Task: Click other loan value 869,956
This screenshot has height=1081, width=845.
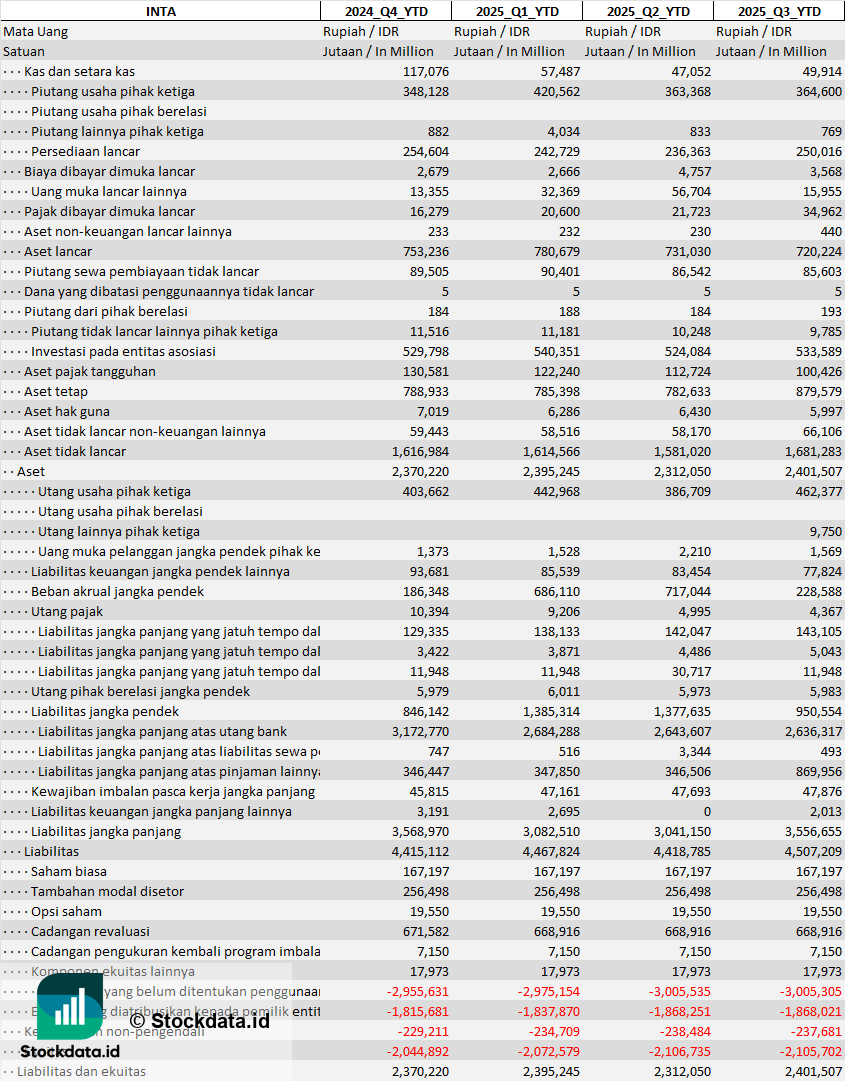Action: point(819,771)
